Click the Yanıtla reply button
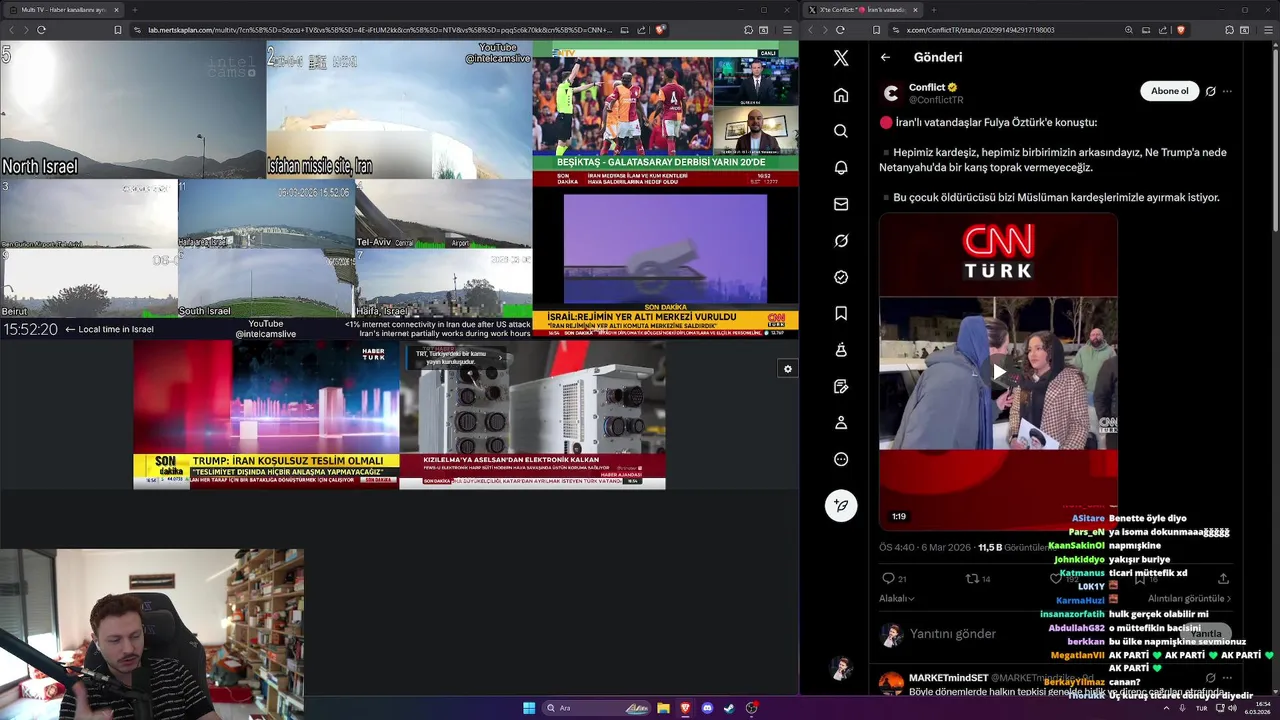This screenshot has height=720, width=1280. tap(1206, 633)
